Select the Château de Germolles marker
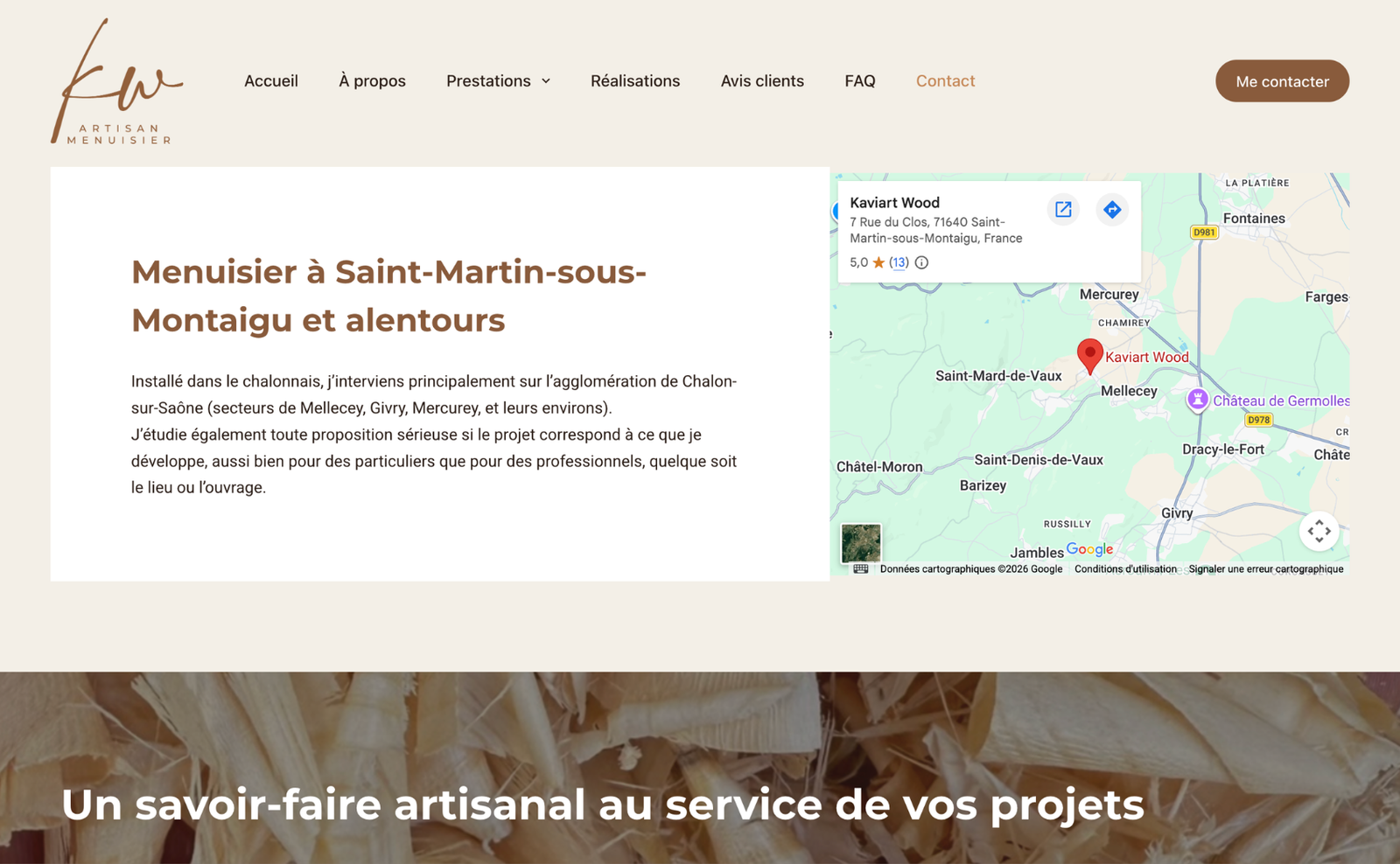Viewport: 1400px width, 864px height. pos(1197,400)
